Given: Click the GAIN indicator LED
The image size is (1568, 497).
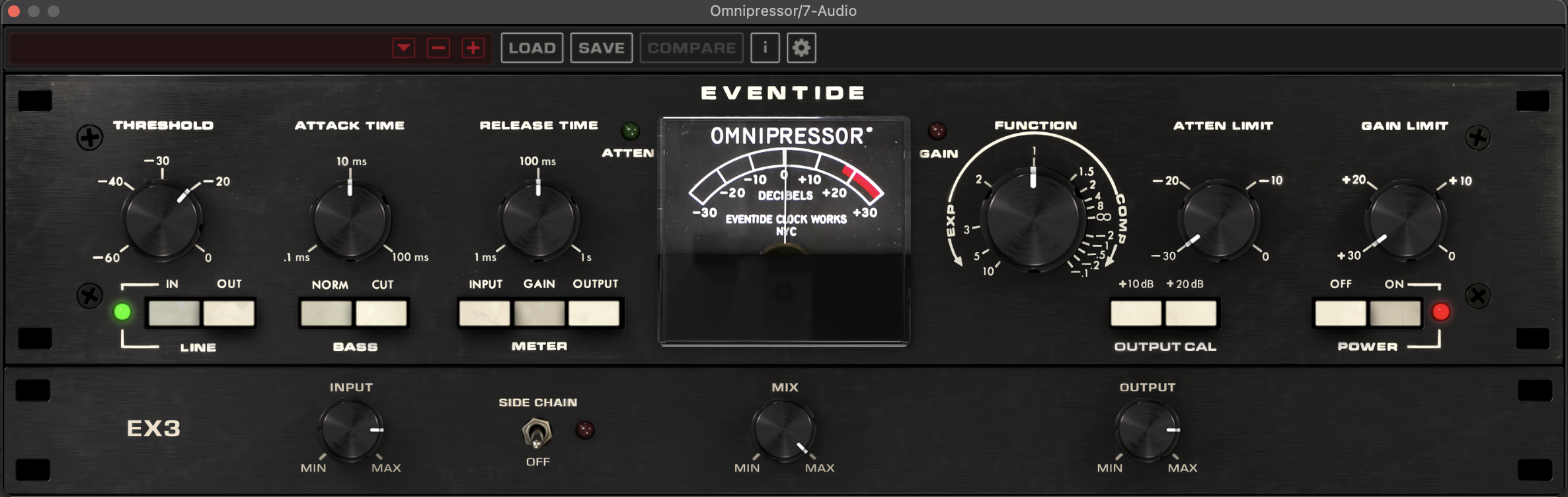Looking at the screenshot, I should (937, 131).
